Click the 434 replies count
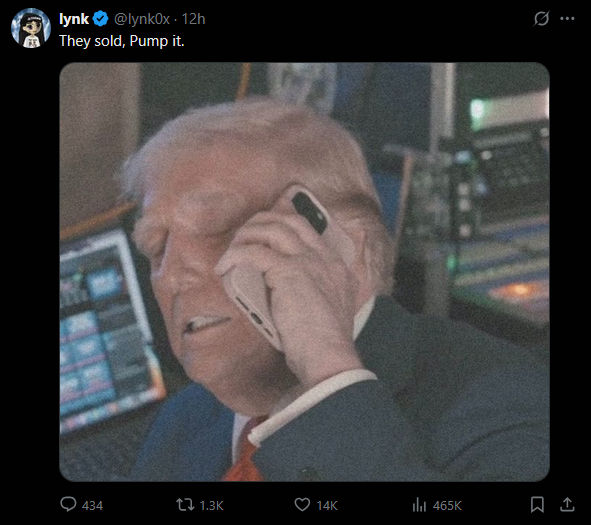The width and height of the screenshot is (591, 525). (92, 505)
